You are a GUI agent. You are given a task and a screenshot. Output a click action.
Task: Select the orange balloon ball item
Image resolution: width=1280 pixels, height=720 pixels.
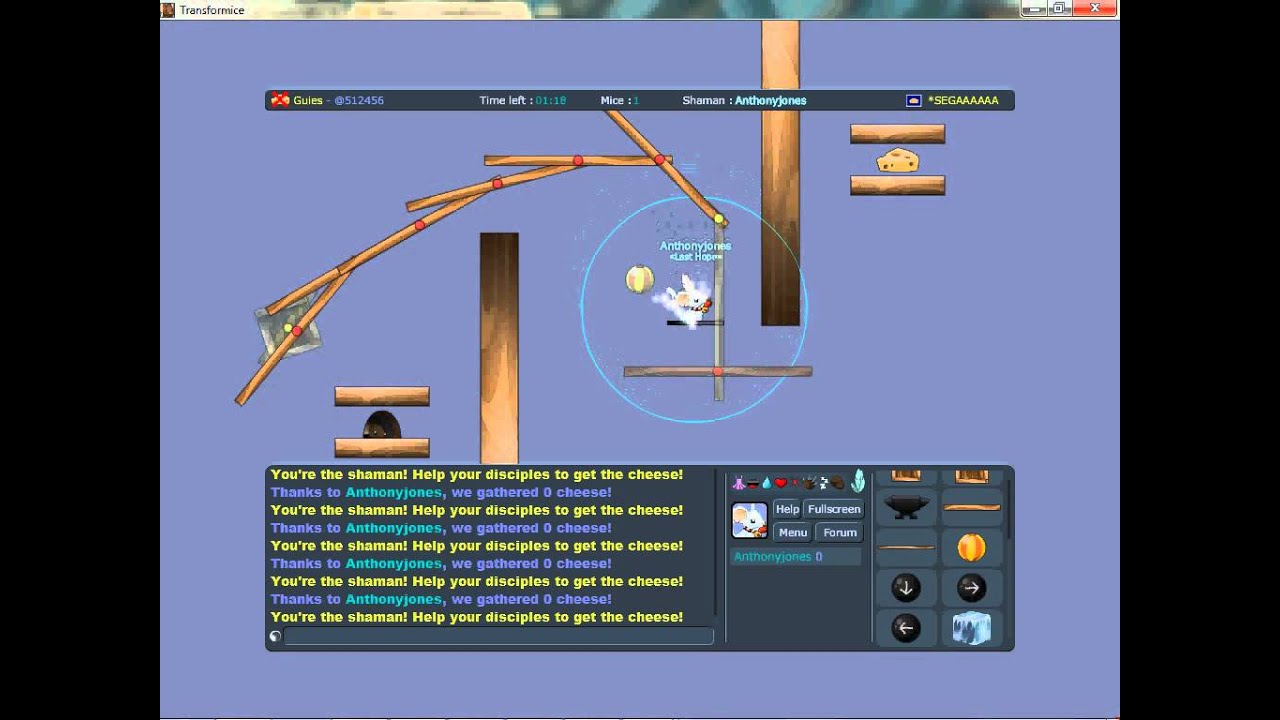pos(971,547)
